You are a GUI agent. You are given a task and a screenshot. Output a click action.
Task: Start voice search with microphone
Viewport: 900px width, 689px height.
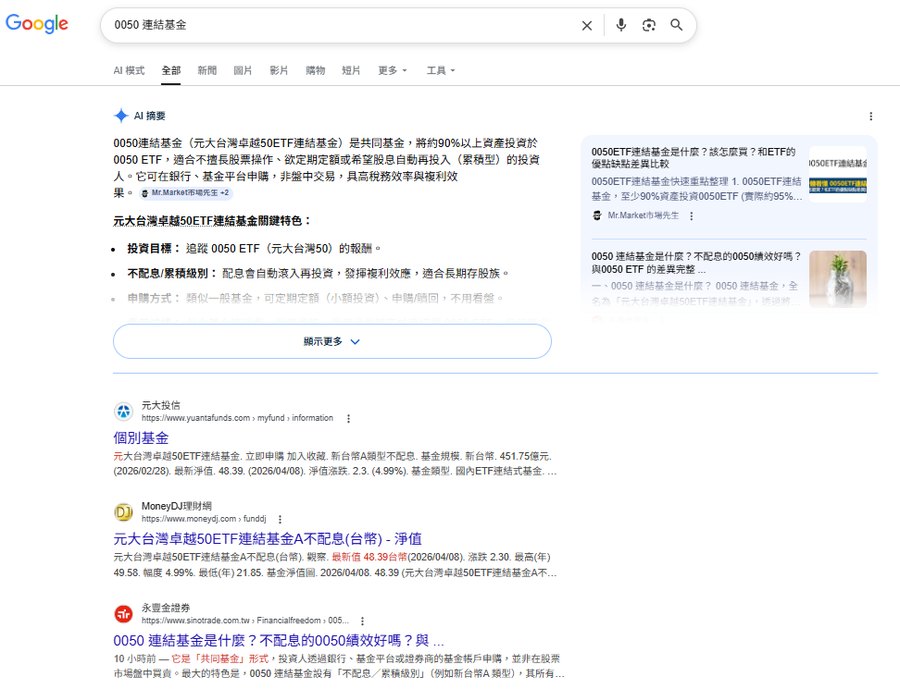(621, 25)
